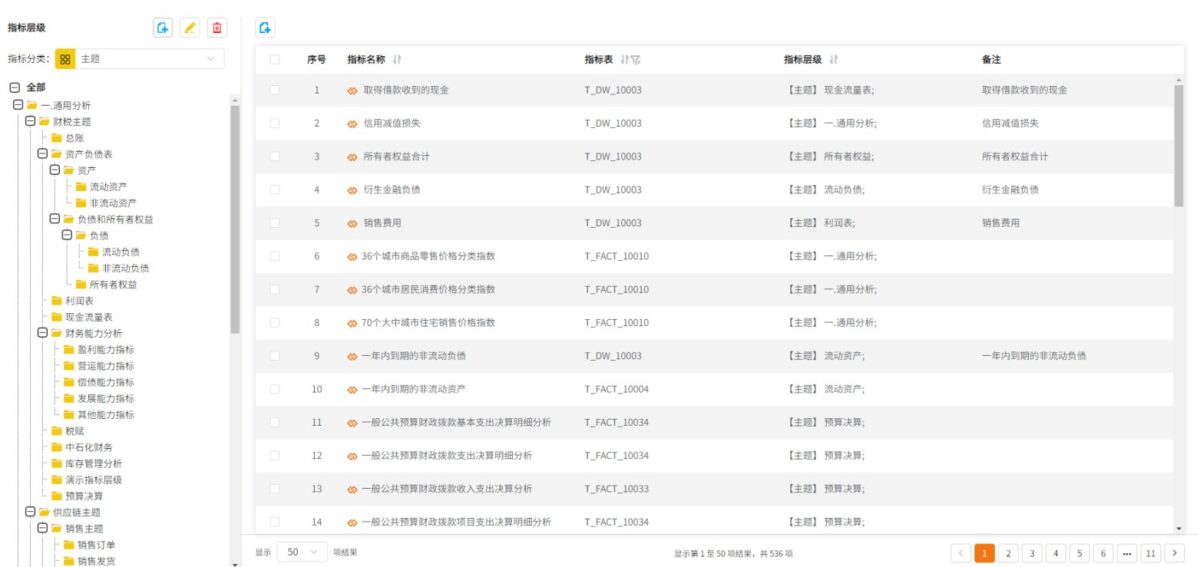Click the next-page arrow in the pagination
The image size is (1200, 567).
pyautogui.click(x=1175, y=553)
